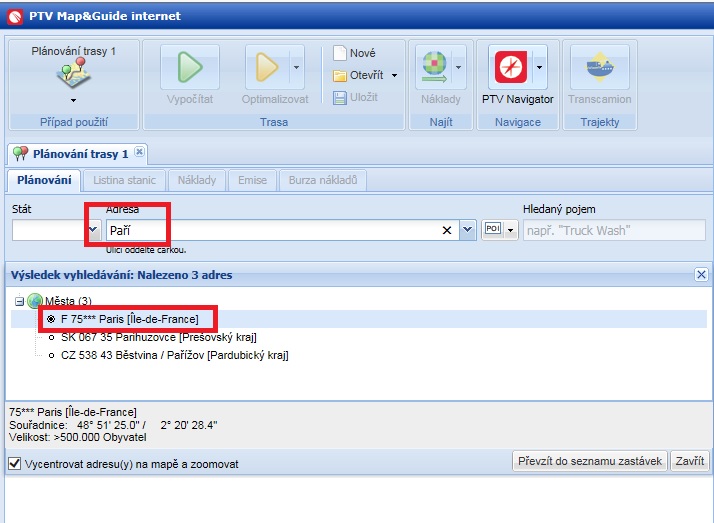
Task: Create a new route with Nové
Action: (x=355, y=53)
